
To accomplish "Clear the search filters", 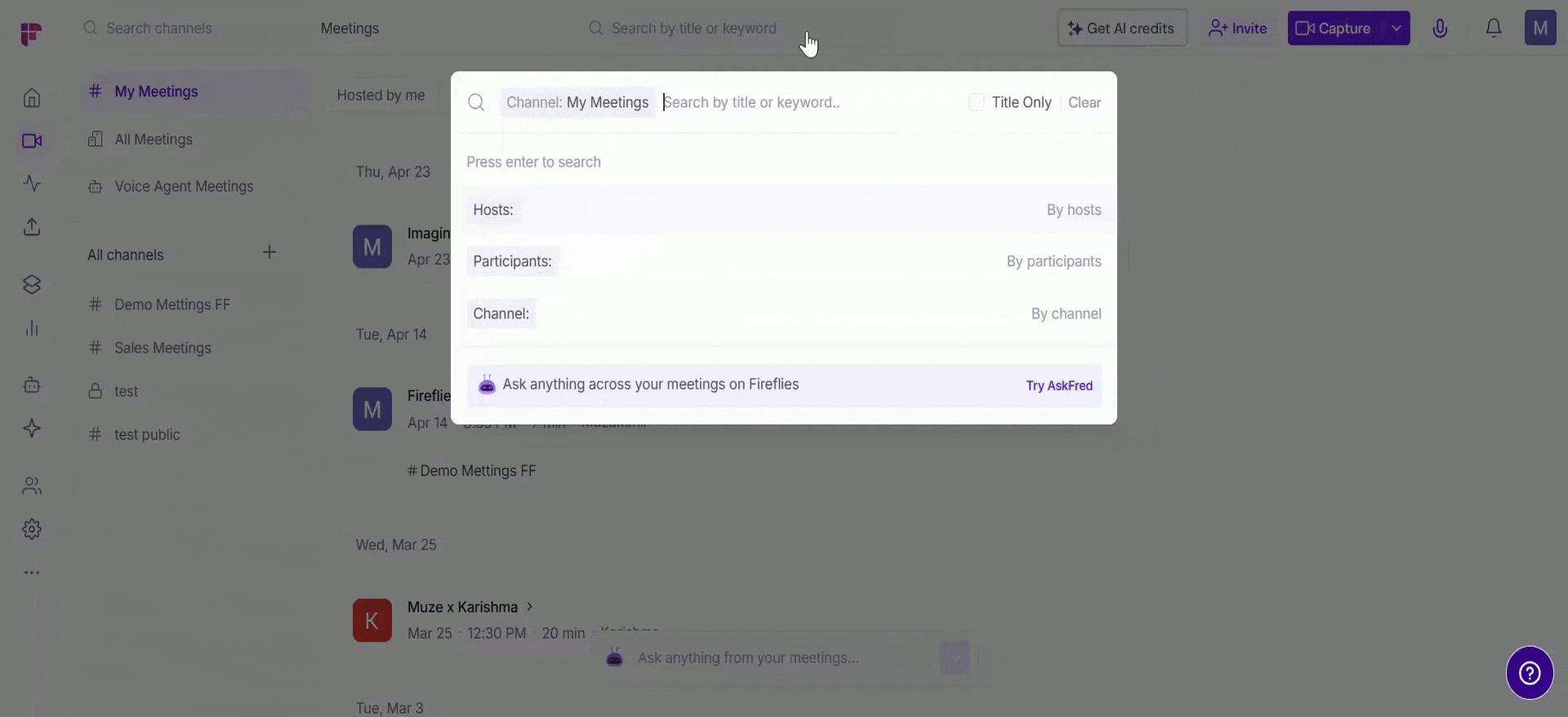I will 1085,102.
